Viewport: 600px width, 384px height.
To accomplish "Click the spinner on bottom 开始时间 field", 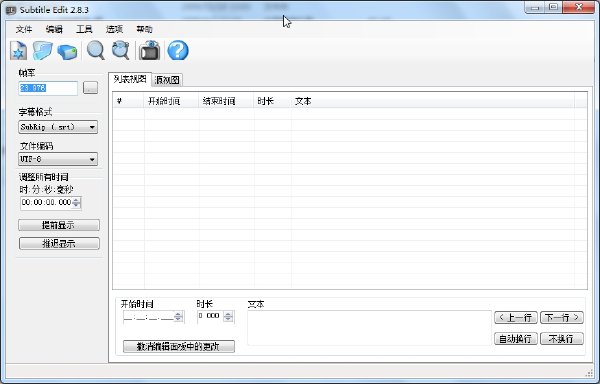I will (x=179, y=317).
